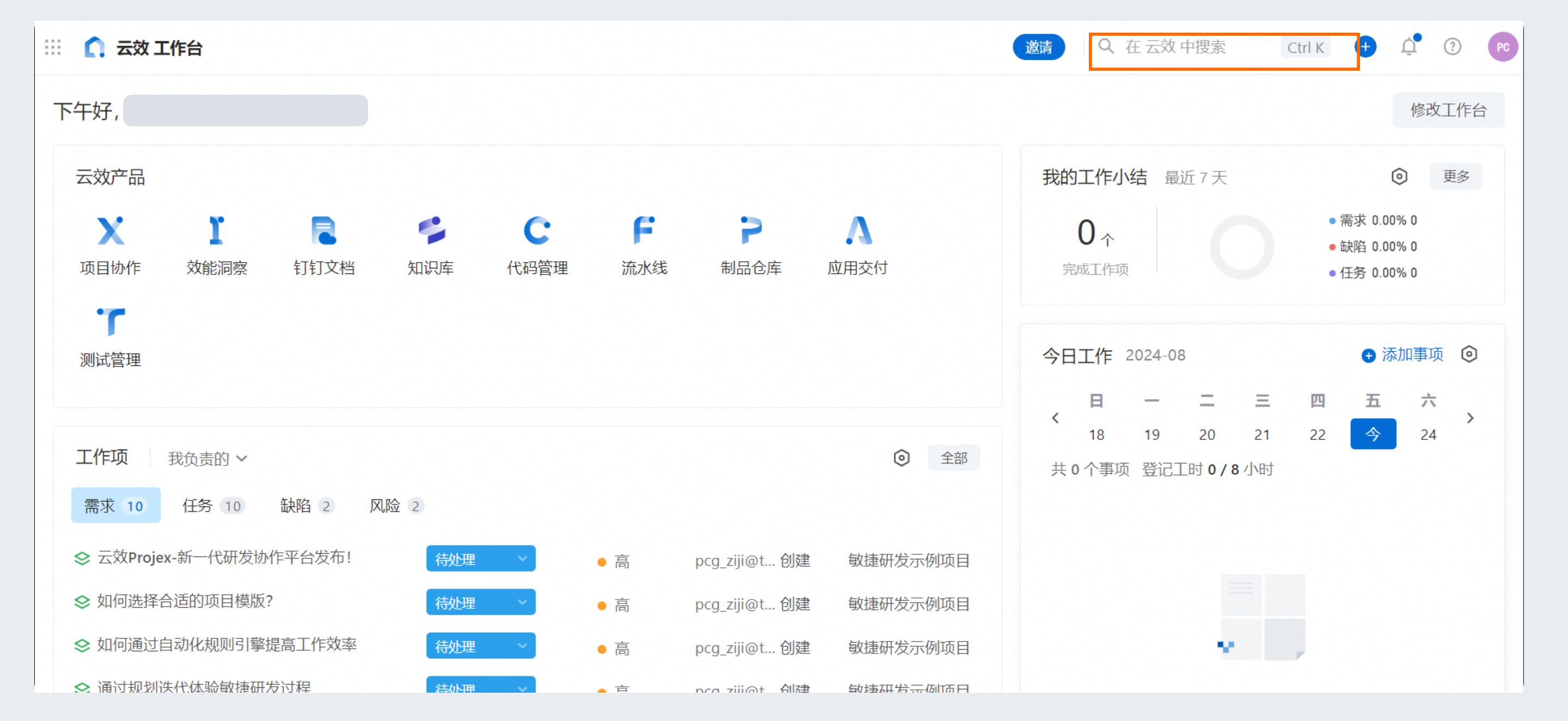Click the 添加事项 plus icon
Image resolution: width=1568 pixels, height=721 pixels.
tap(1368, 356)
